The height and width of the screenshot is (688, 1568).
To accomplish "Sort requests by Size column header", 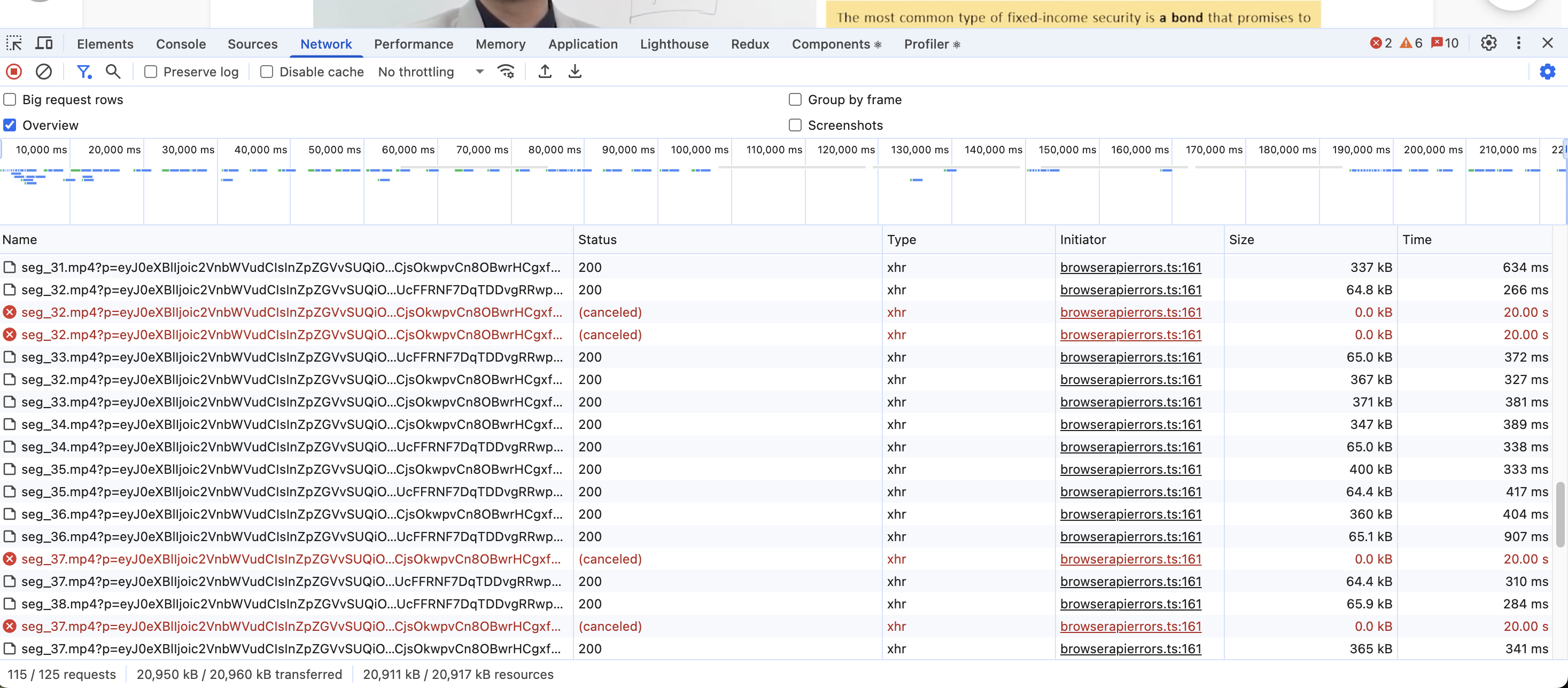I will pos(1241,240).
